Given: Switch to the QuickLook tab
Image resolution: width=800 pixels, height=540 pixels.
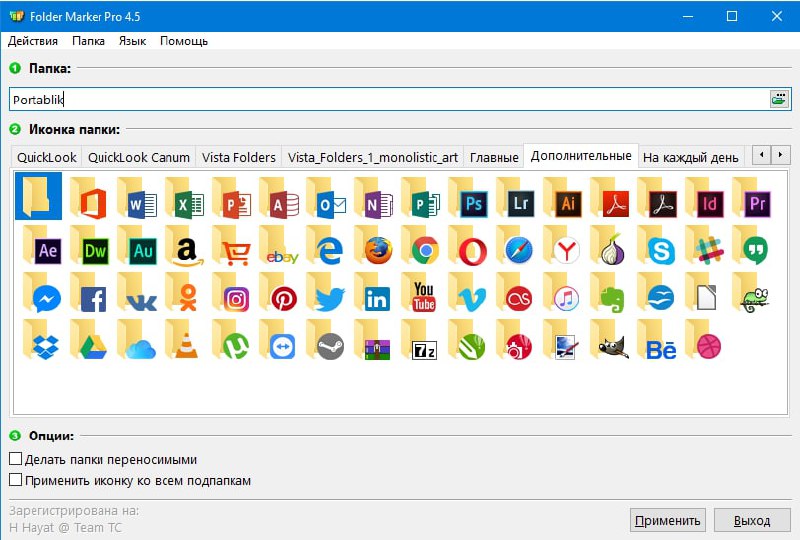Looking at the screenshot, I should (46, 157).
